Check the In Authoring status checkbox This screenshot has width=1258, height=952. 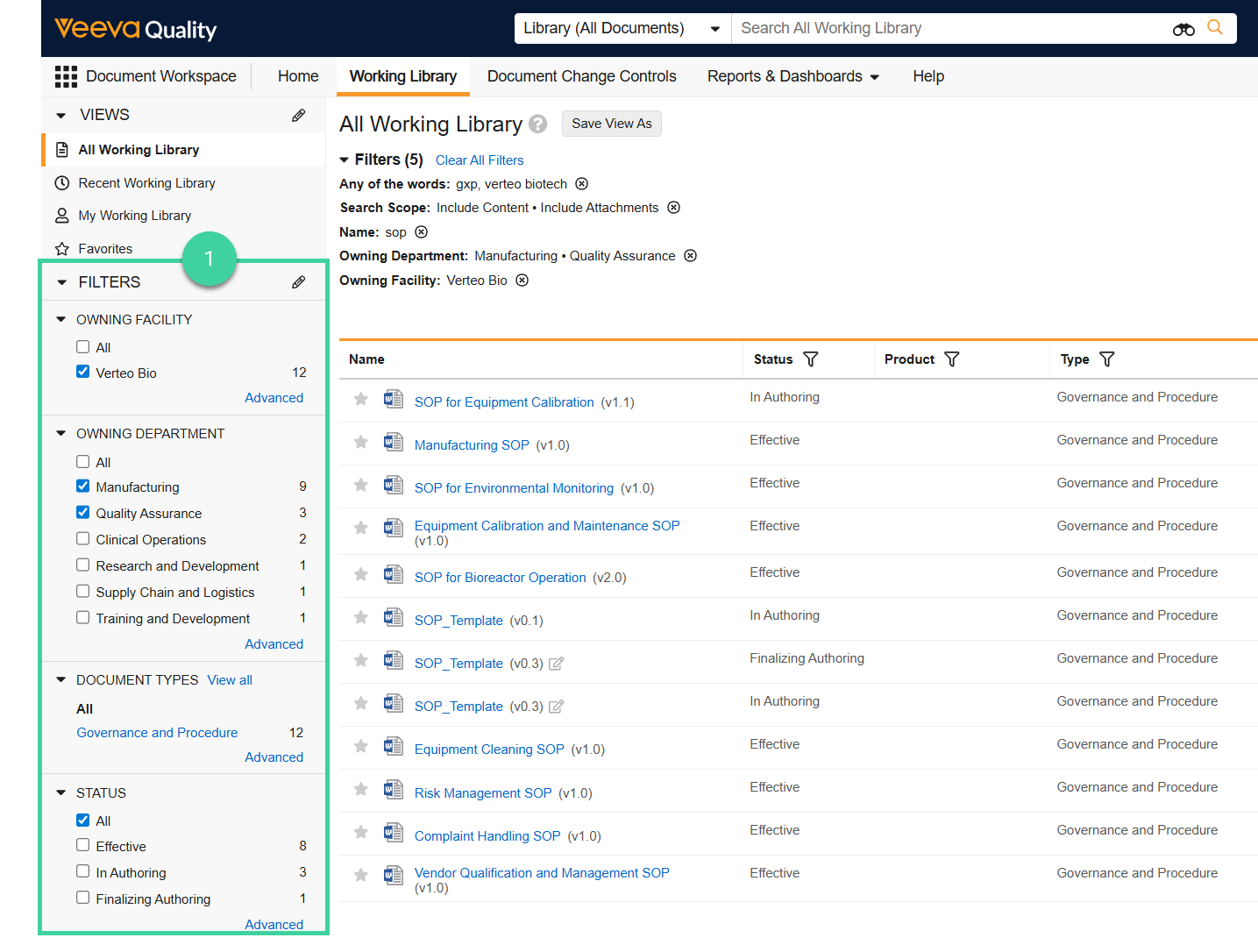tap(82, 872)
